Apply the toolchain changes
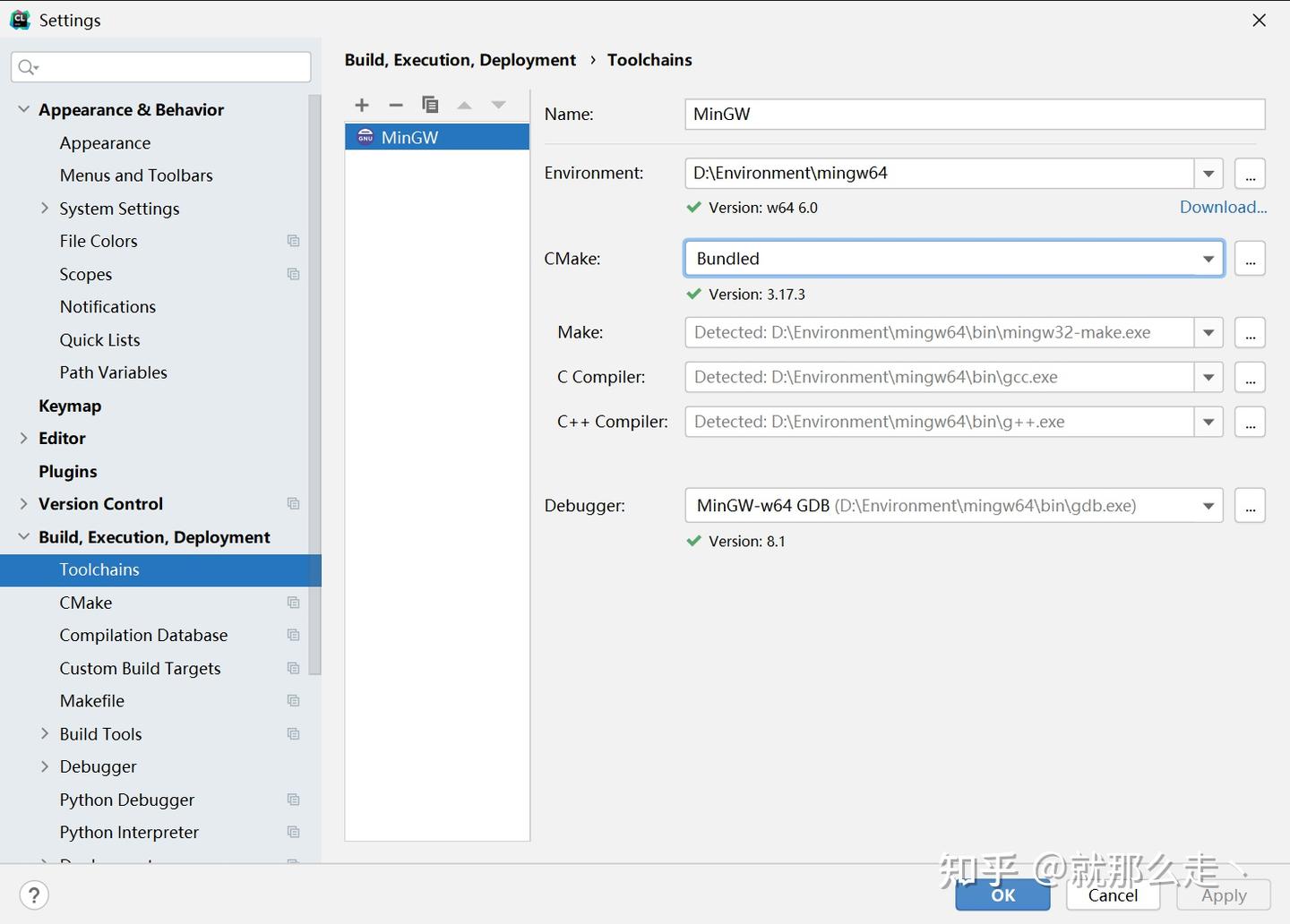Viewport: 1290px width, 924px height. pos(1223,894)
